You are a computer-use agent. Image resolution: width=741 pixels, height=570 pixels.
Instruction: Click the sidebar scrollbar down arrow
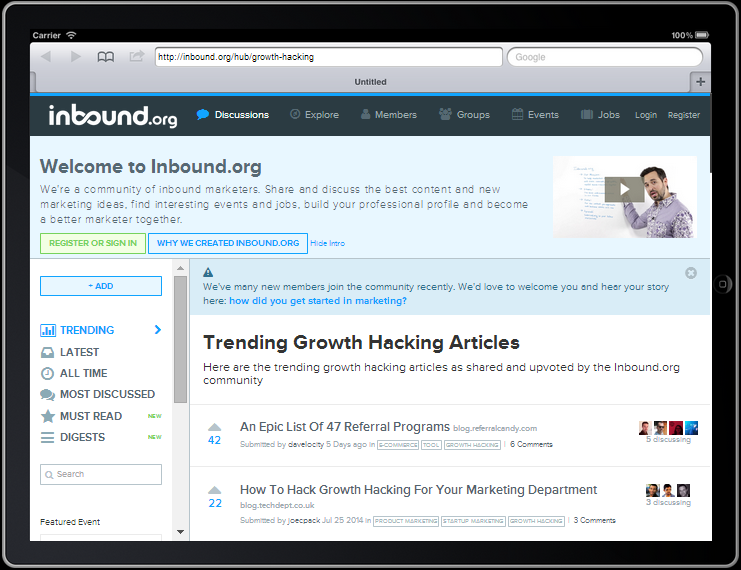181,532
